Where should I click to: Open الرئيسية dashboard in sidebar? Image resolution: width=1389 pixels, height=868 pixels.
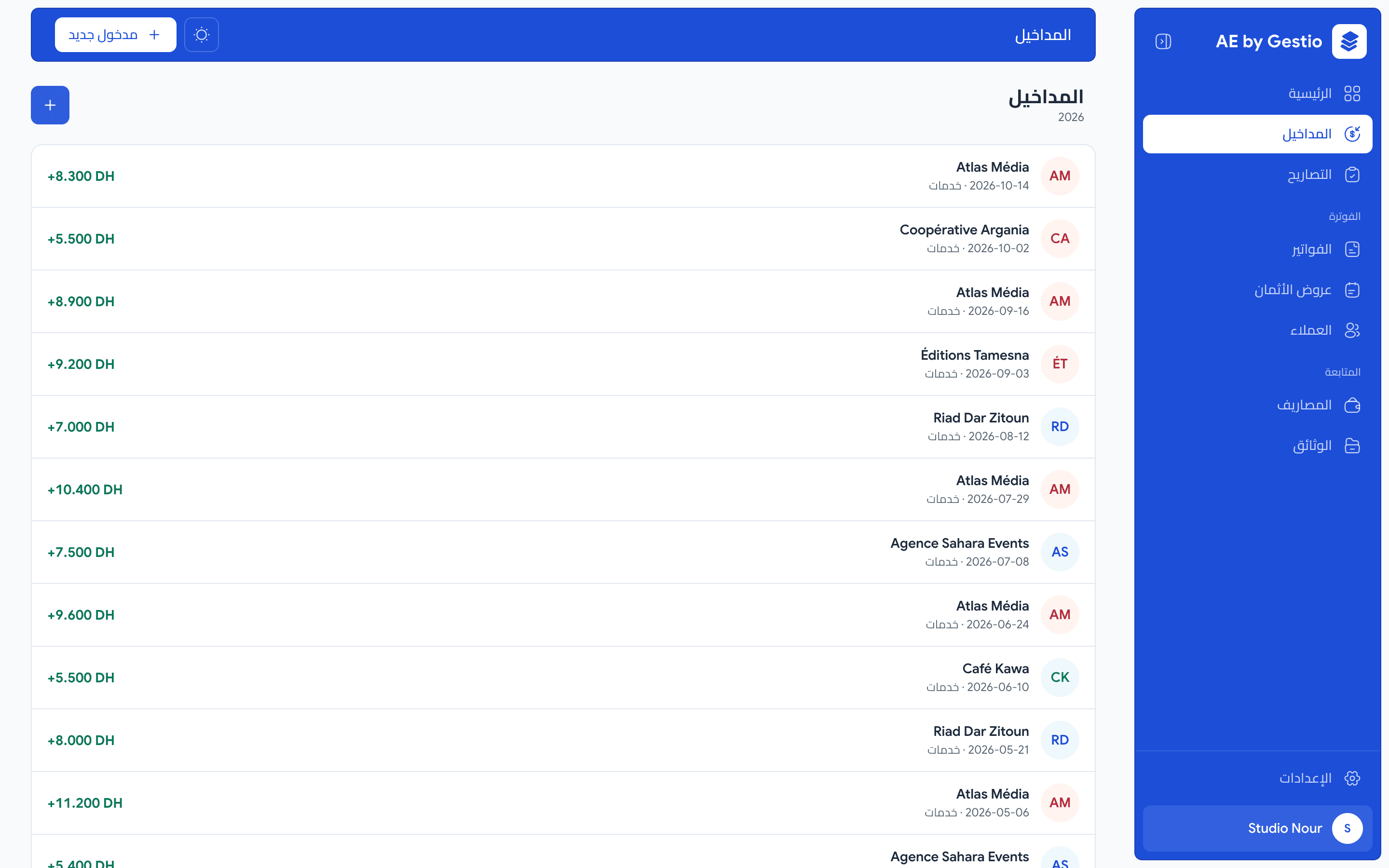tap(1257, 94)
